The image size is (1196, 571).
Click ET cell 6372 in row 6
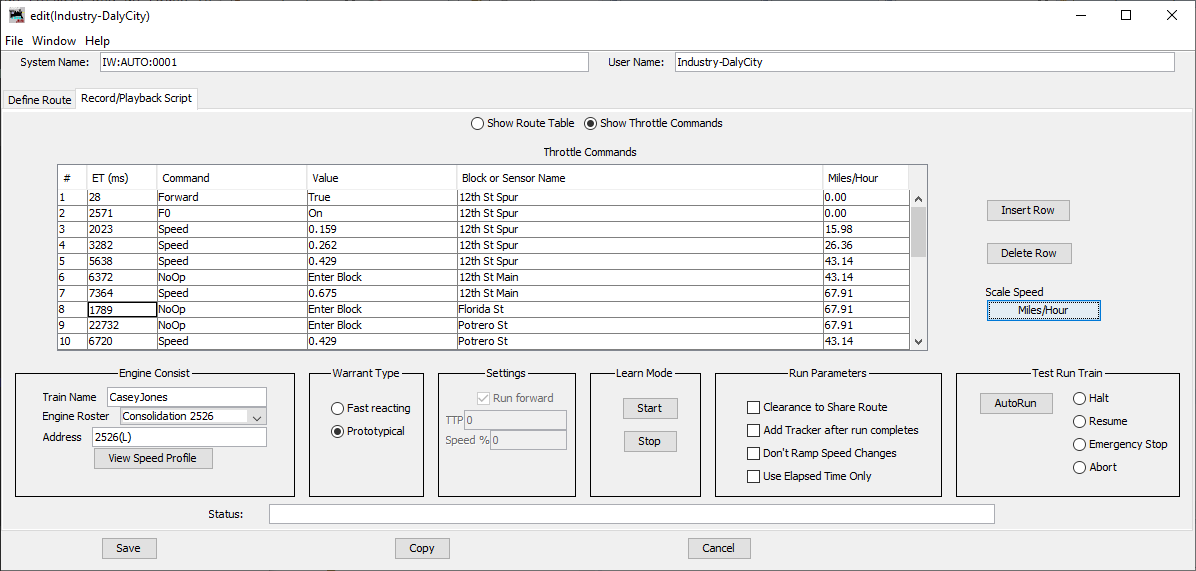pyautogui.click(x=121, y=277)
